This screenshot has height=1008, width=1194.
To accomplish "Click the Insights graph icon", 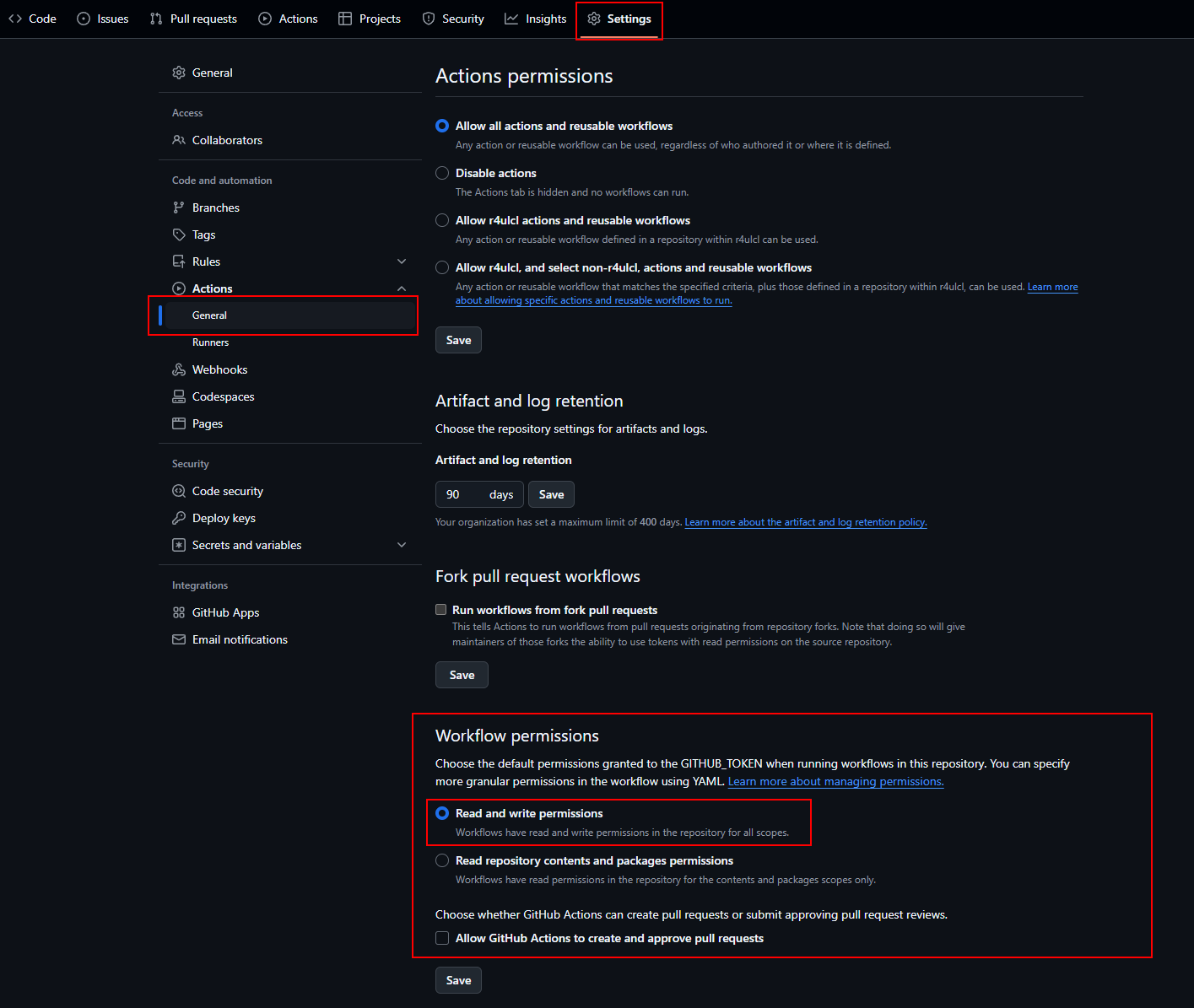I will click(x=511, y=18).
